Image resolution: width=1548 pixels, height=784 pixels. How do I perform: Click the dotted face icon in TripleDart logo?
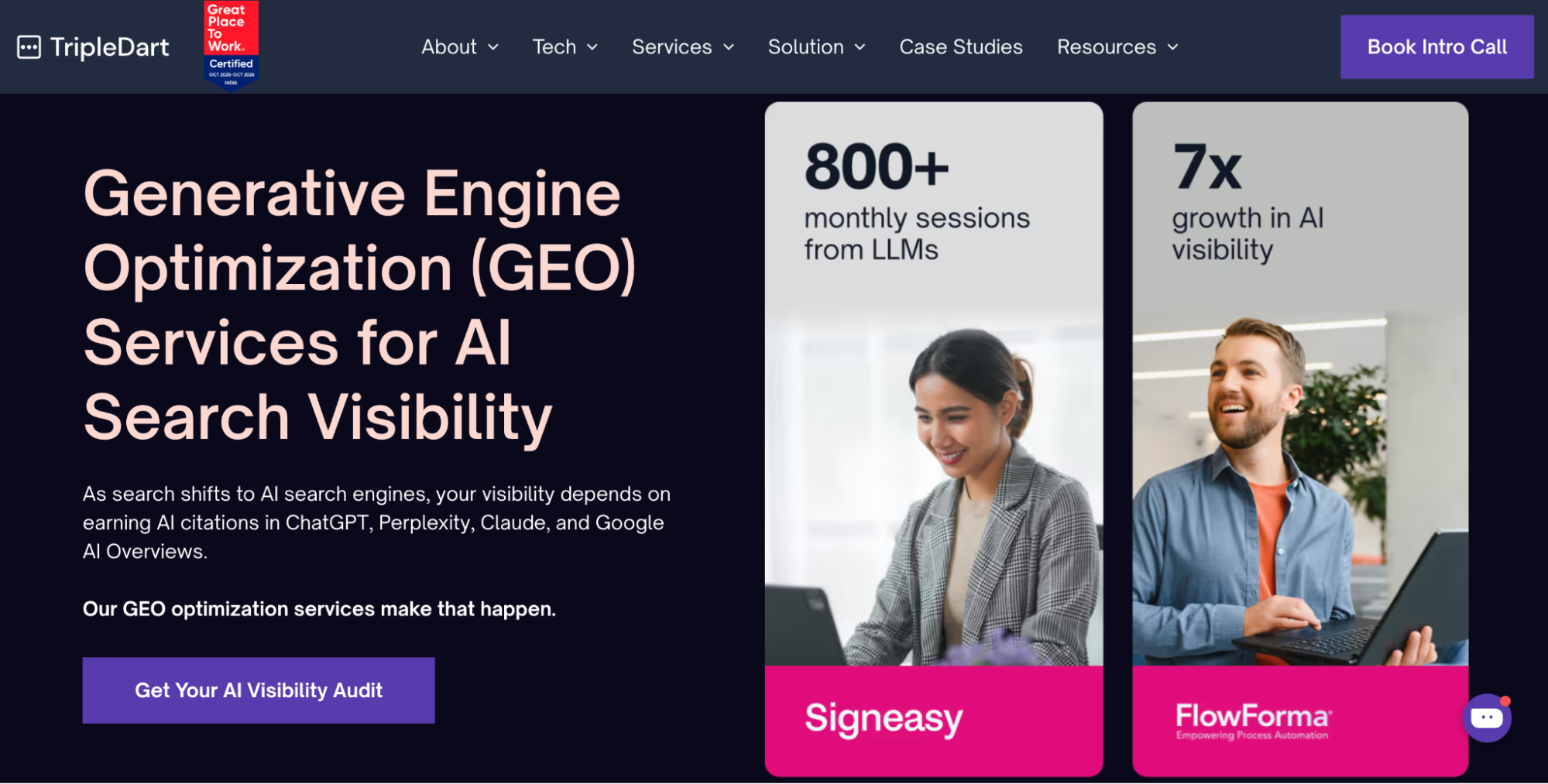[30, 46]
